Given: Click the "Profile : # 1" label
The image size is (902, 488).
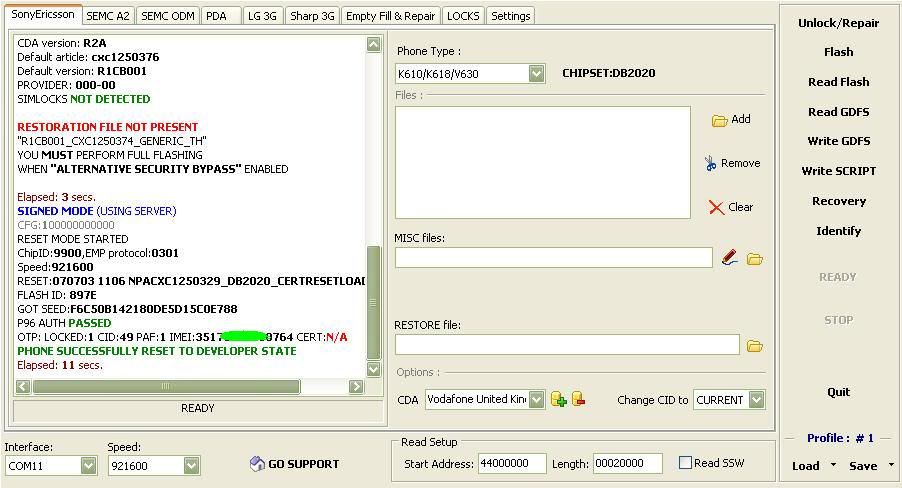Looking at the screenshot, I should pos(840,438).
